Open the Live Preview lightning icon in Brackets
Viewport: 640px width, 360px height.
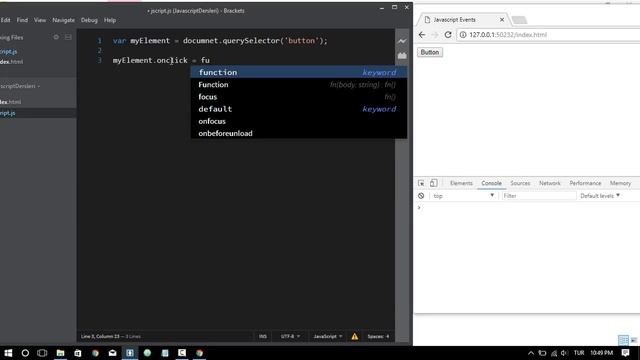click(402, 41)
